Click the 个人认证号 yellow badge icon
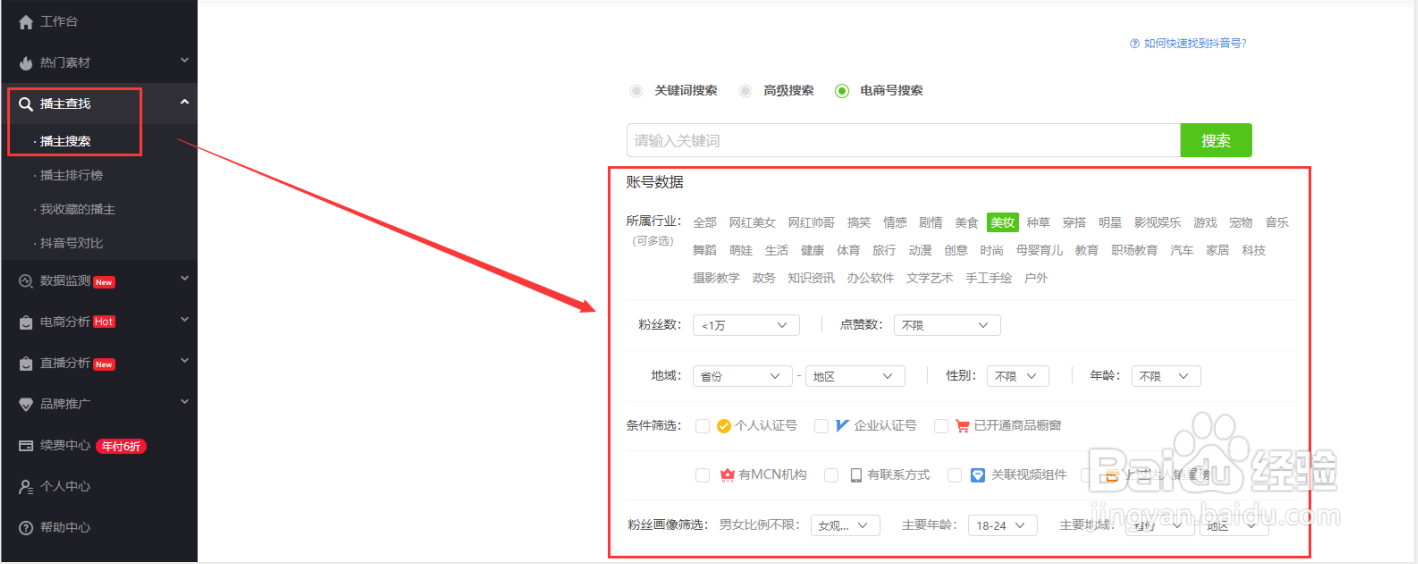1418x564 pixels. pos(724,425)
